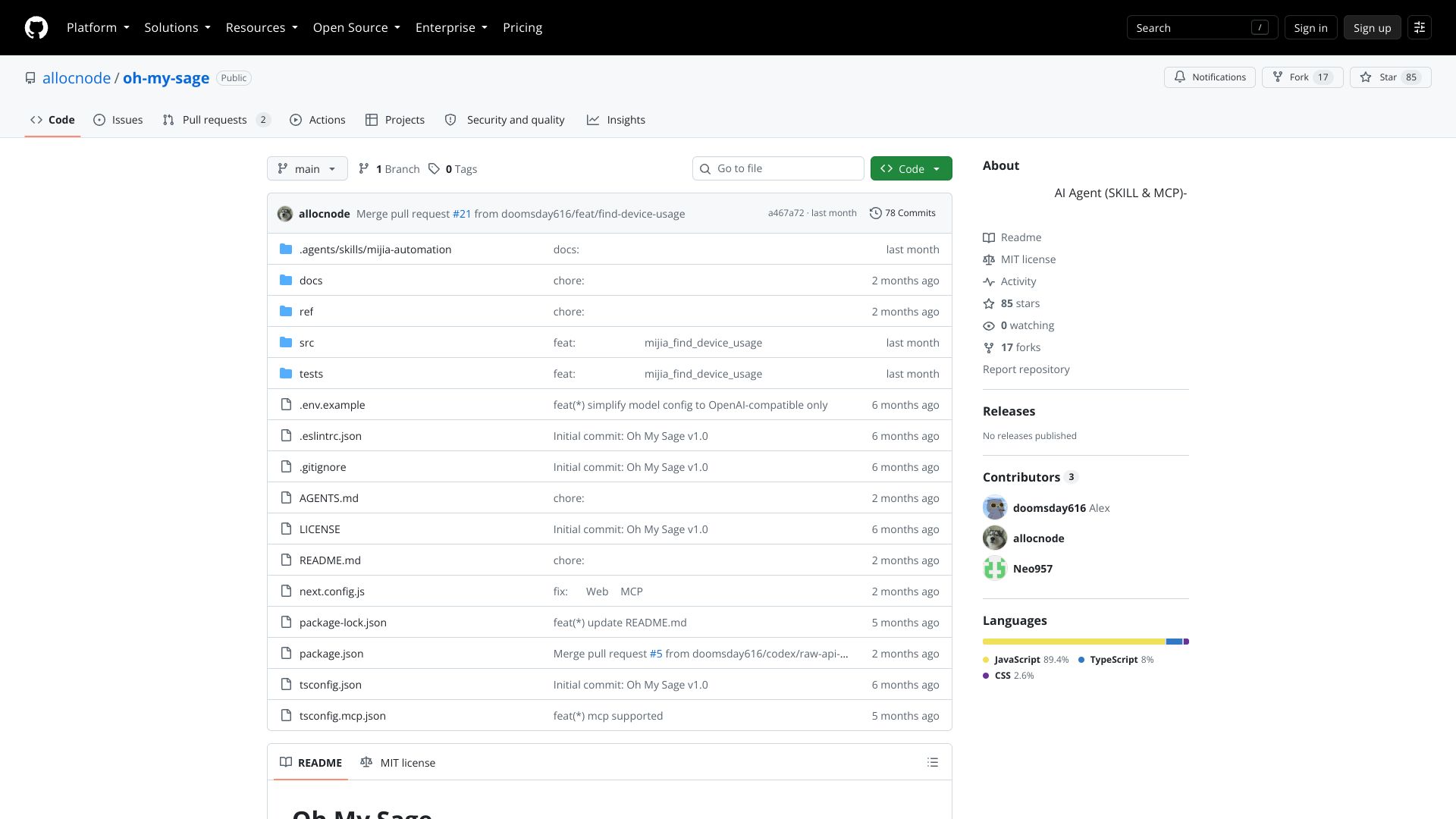Click the Notifications bell button

[x=1210, y=77]
